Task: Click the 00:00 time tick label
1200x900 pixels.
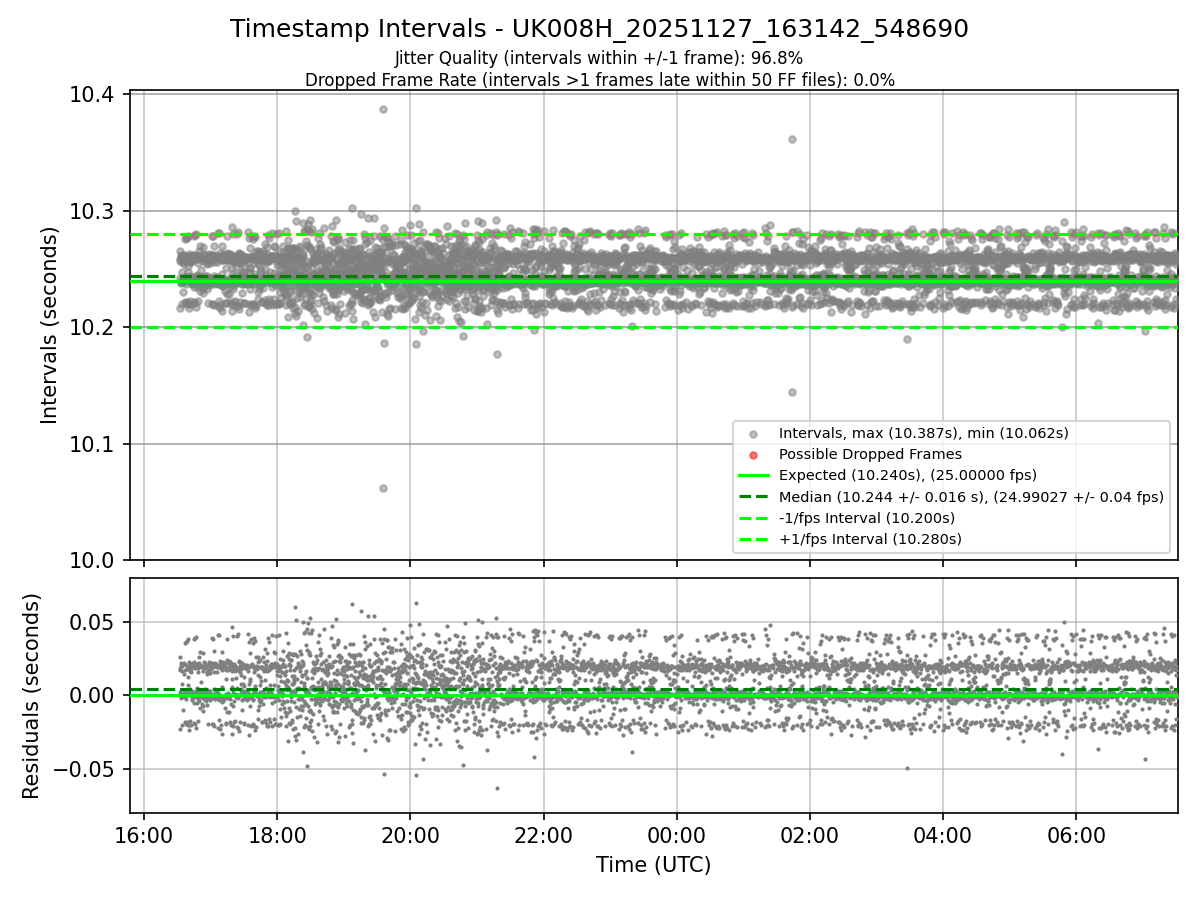Action: (x=676, y=834)
